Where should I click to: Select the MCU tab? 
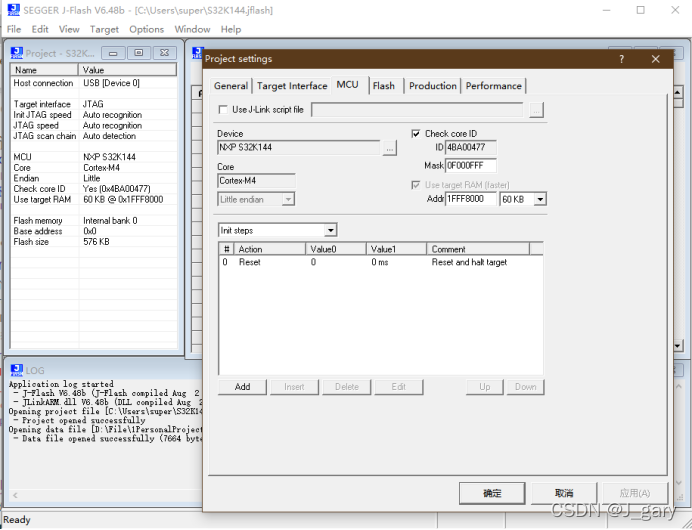(x=347, y=84)
